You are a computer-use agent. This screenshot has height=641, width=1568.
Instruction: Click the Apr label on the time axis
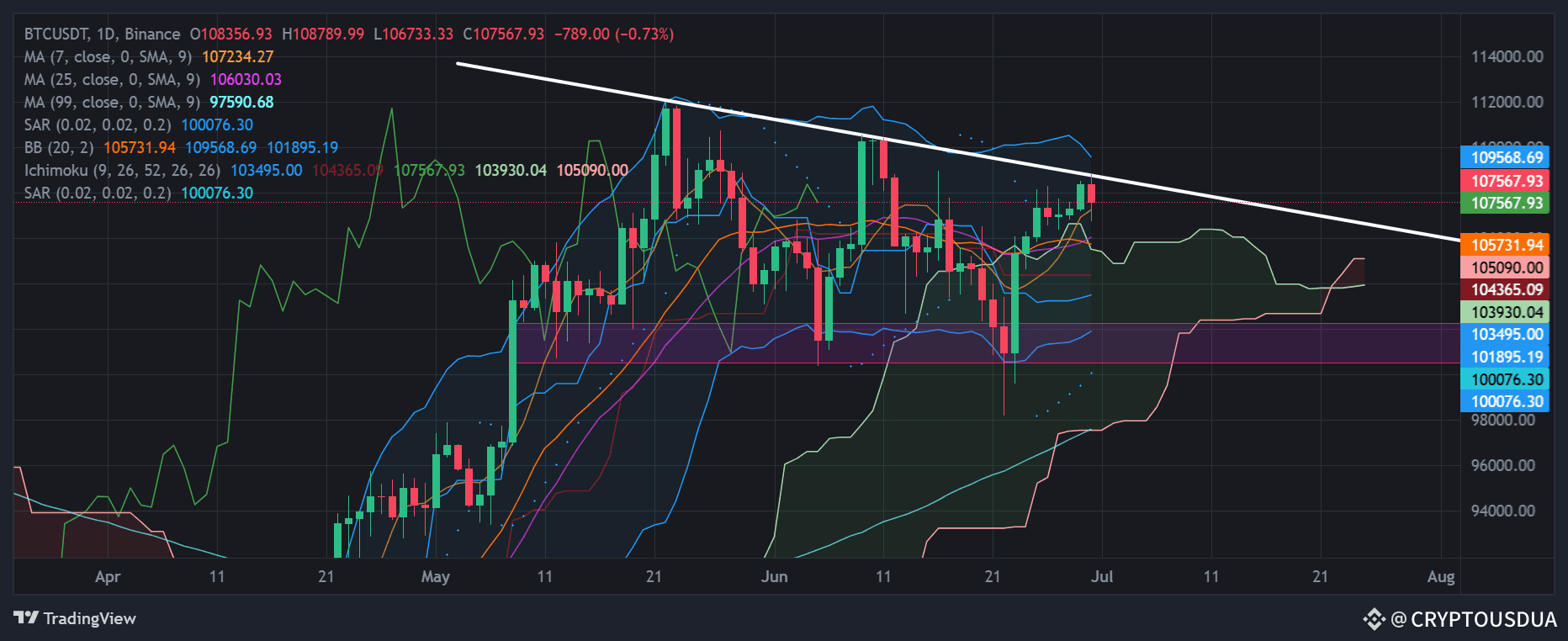[108, 577]
